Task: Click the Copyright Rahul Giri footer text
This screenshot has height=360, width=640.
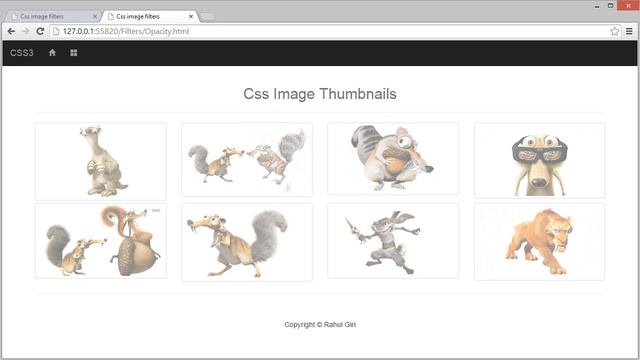Action: point(320,324)
